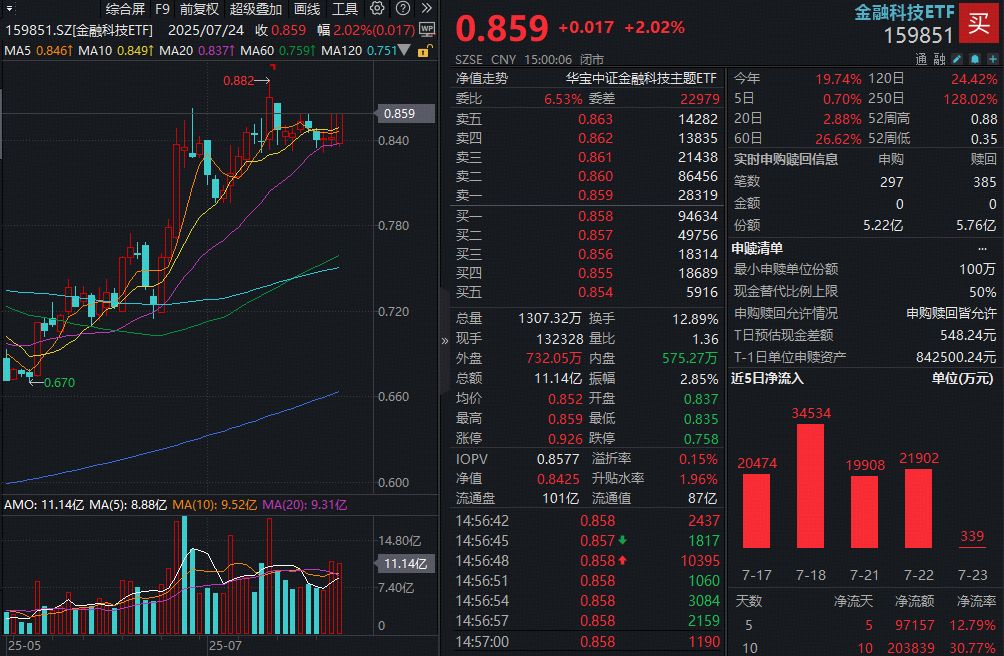The width and height of the screenshot is (1004, 656).
Task: Click the 7-18 net inflow red bar
Action: coord(811,486)
